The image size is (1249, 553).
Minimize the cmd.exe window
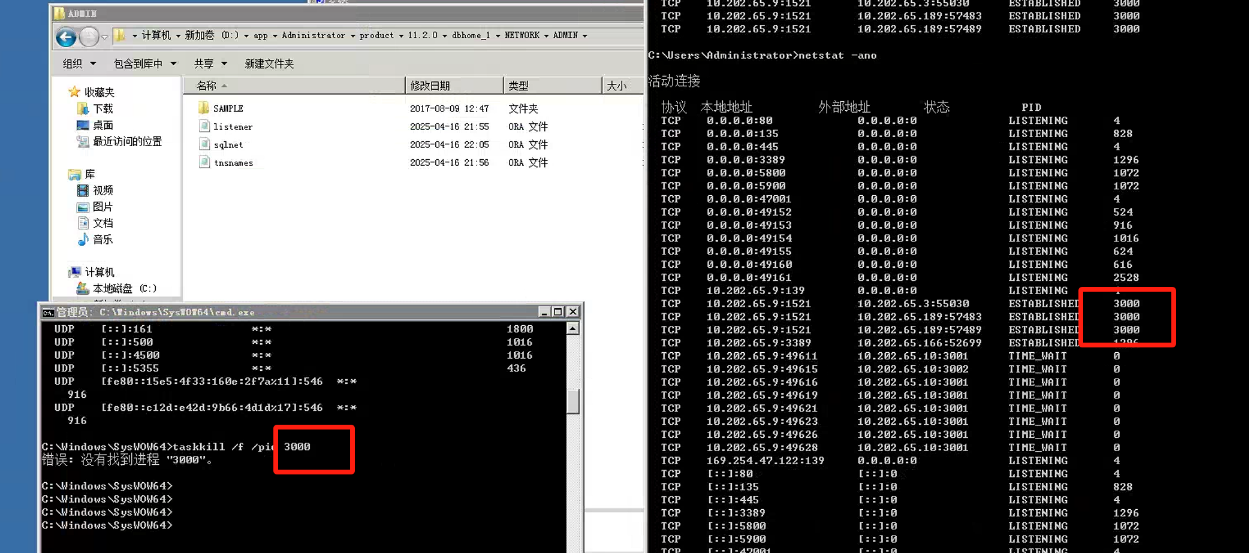(x=545, y=312)
